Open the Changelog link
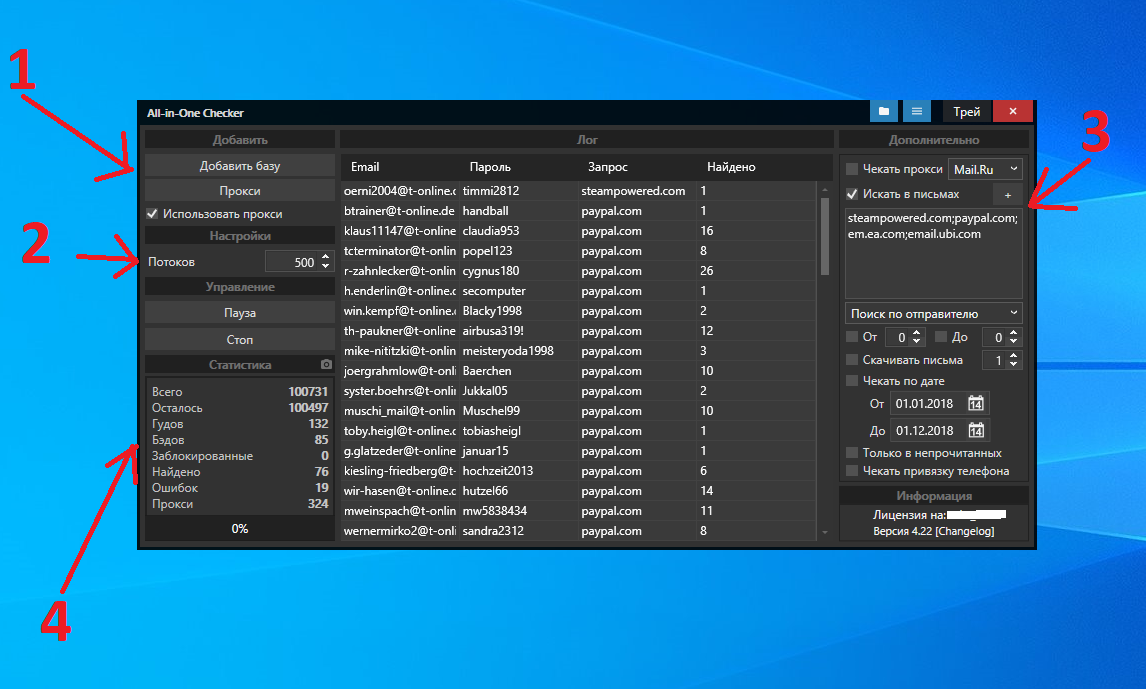1146x689 pixels. pyautogui.click(x=965, y=531)
